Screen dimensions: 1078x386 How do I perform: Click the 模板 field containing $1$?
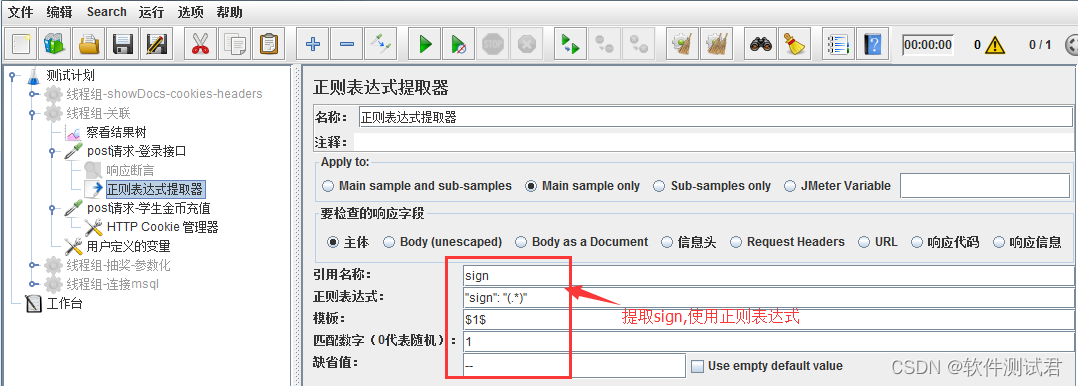769,319
